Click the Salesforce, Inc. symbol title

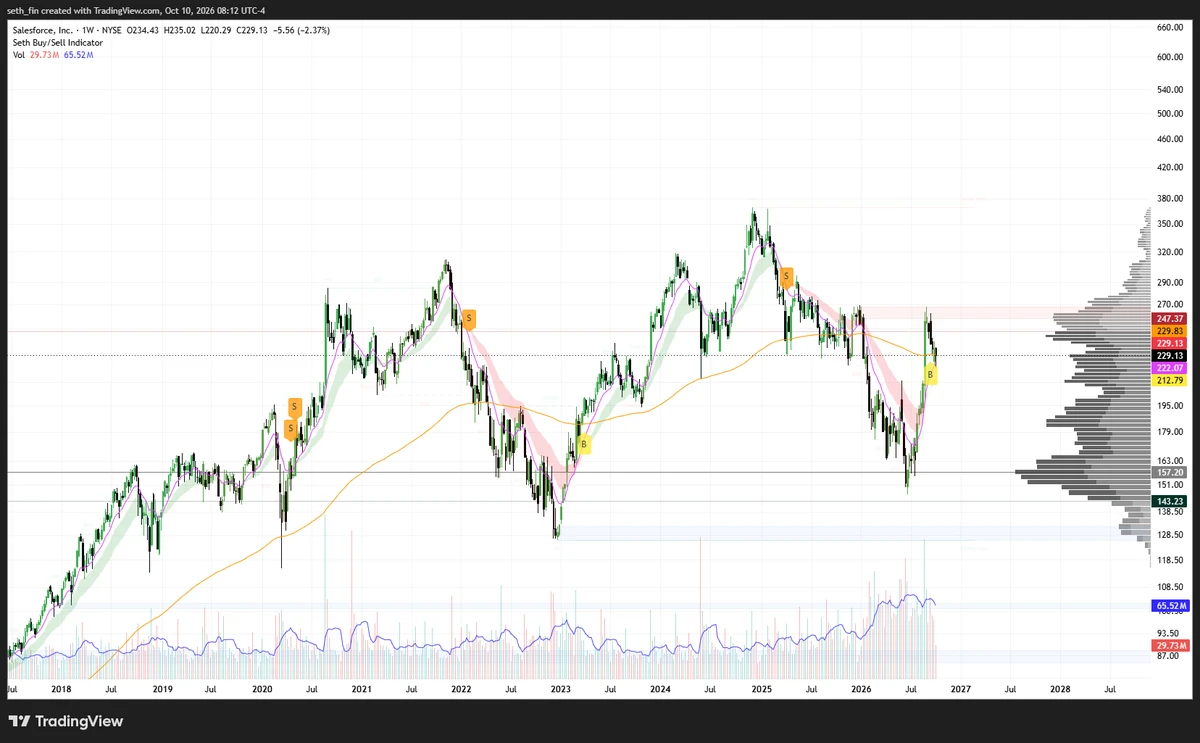(42, 30)
